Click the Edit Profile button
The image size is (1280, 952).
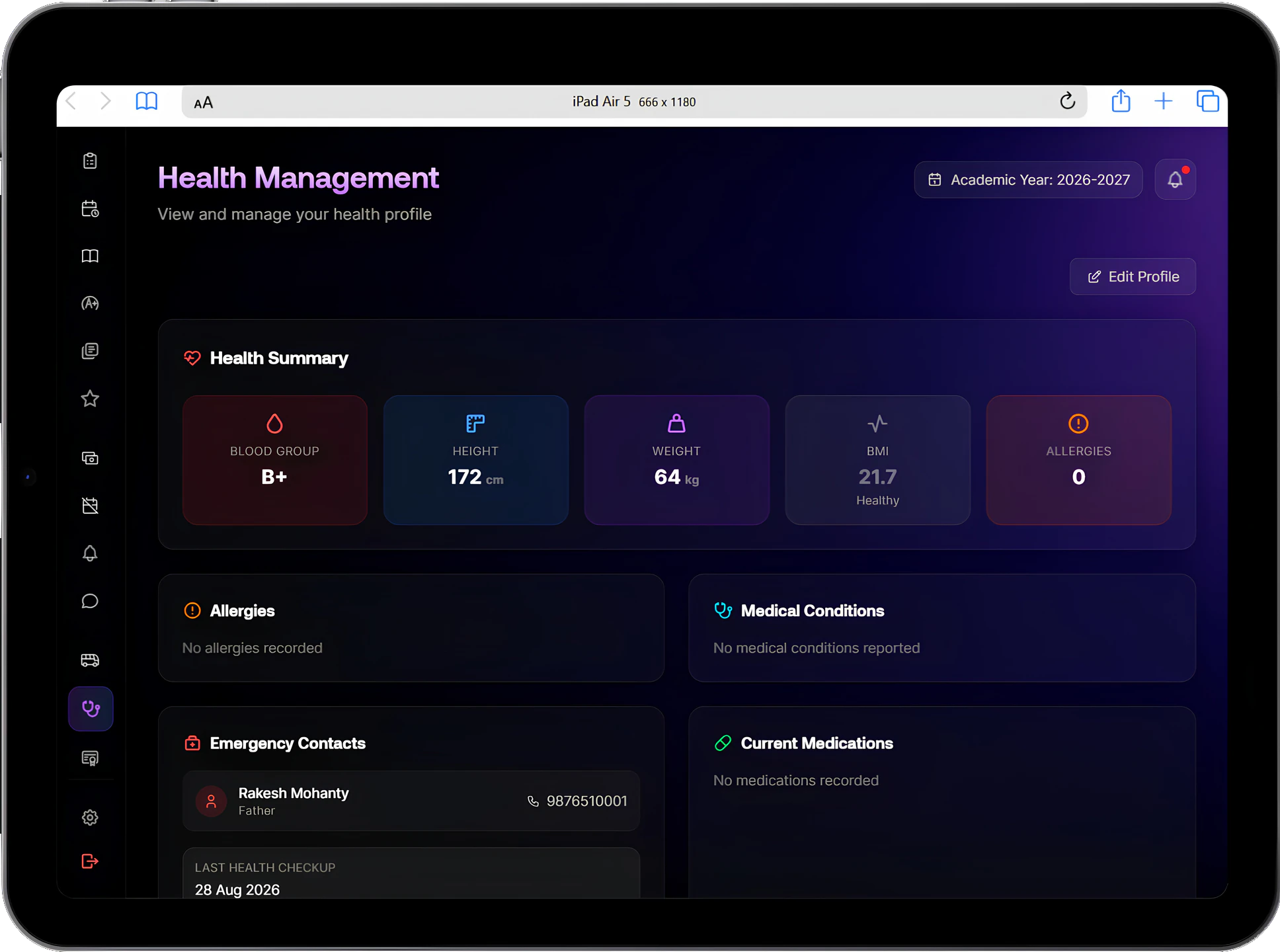(x=1133, y=276)
